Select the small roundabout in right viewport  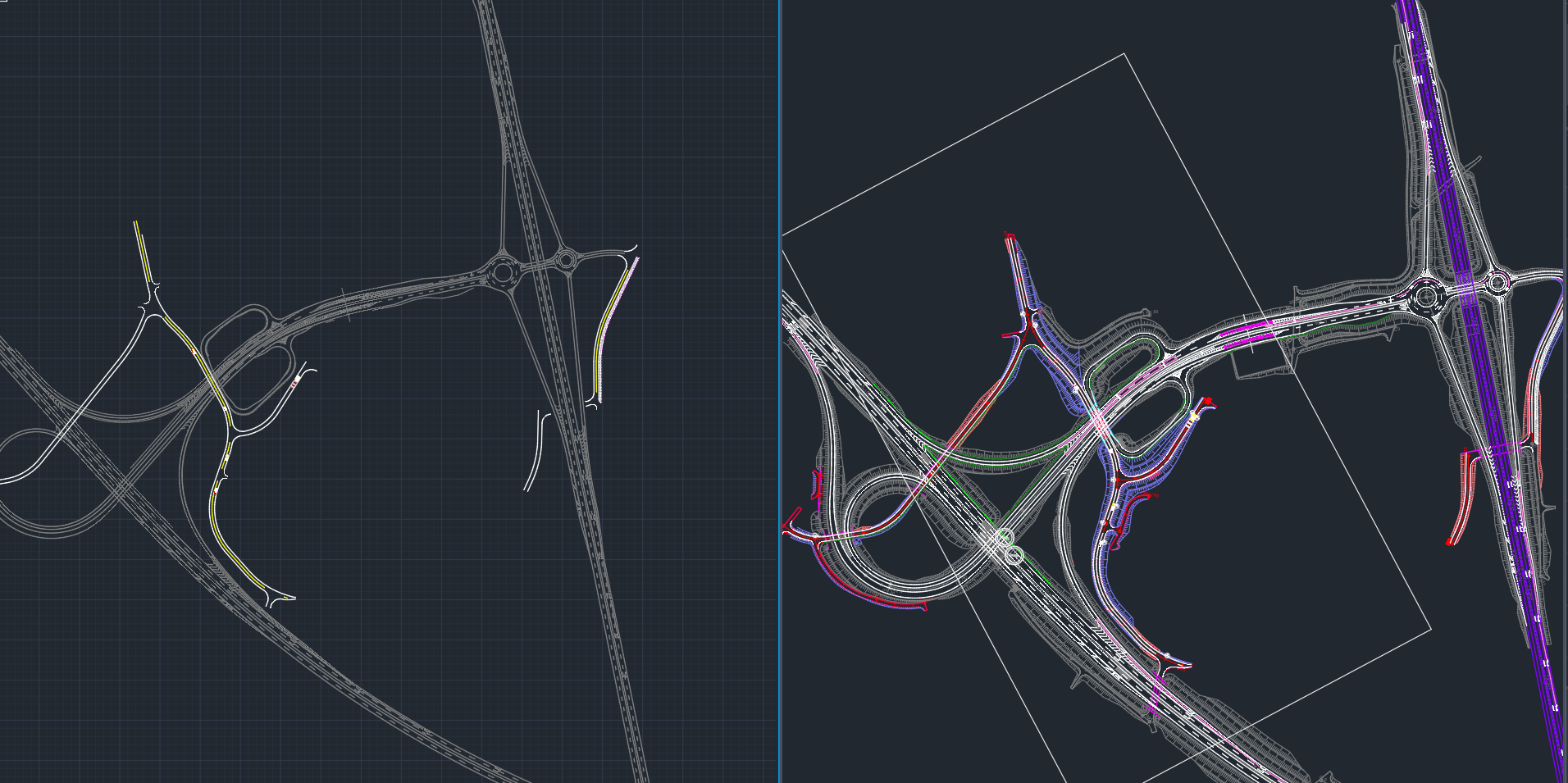click(1497, 284)
